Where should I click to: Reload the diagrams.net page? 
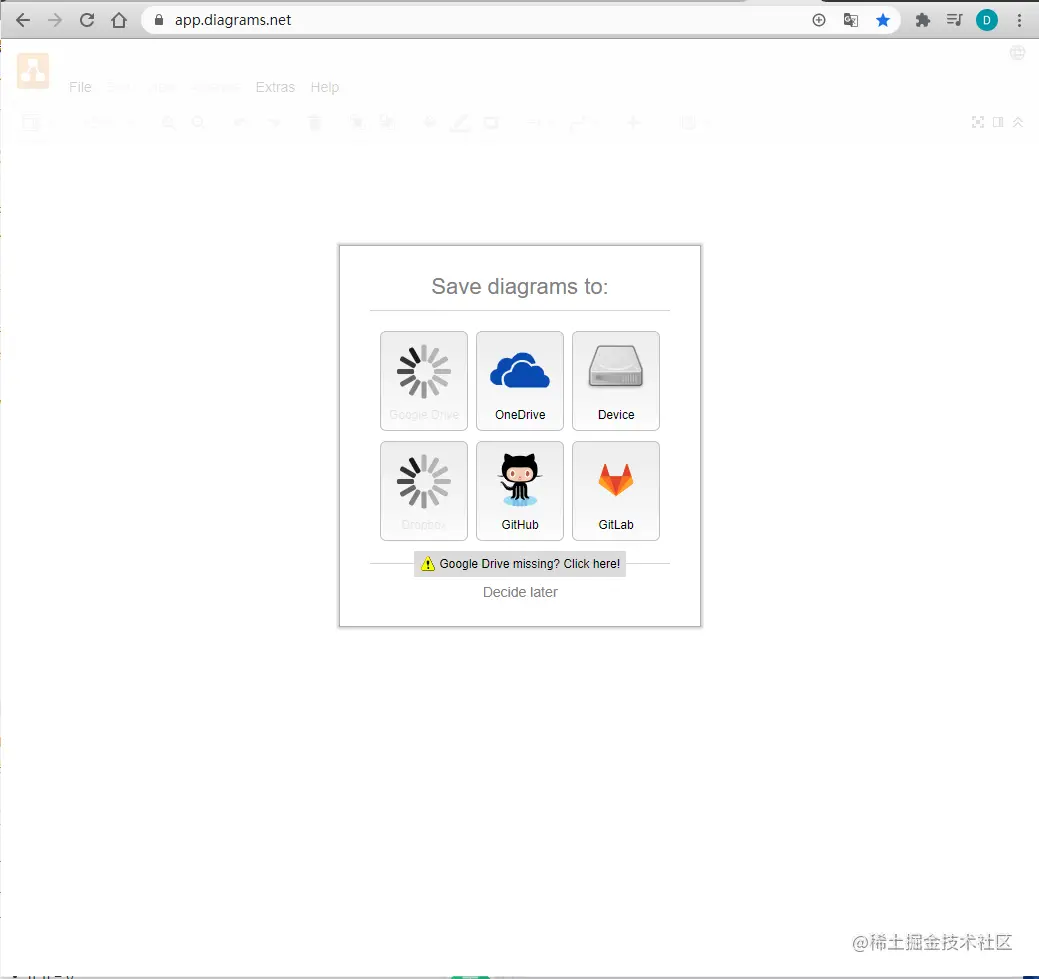(87, 20)
